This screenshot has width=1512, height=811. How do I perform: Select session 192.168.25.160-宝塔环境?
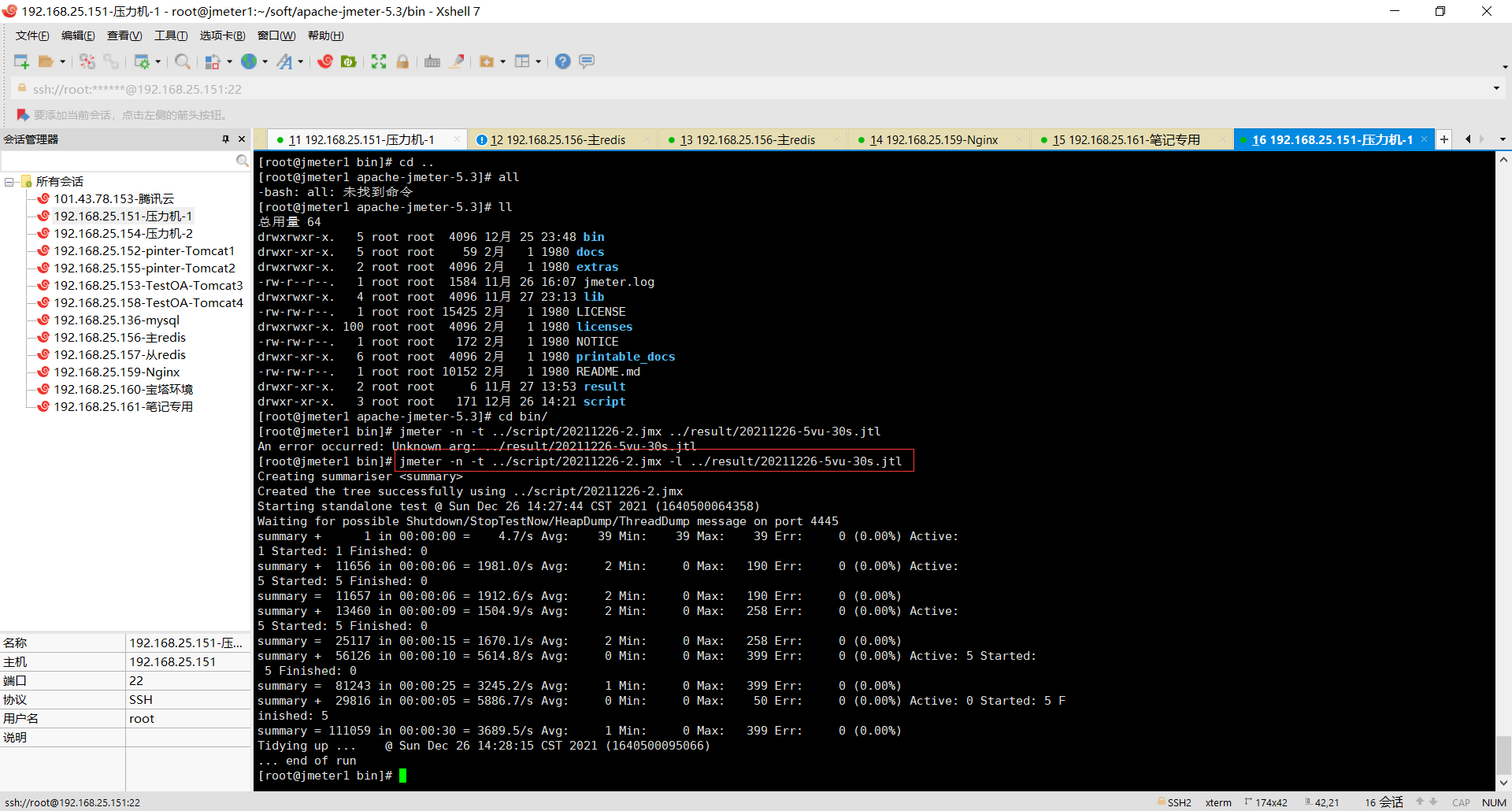[123, 390]
